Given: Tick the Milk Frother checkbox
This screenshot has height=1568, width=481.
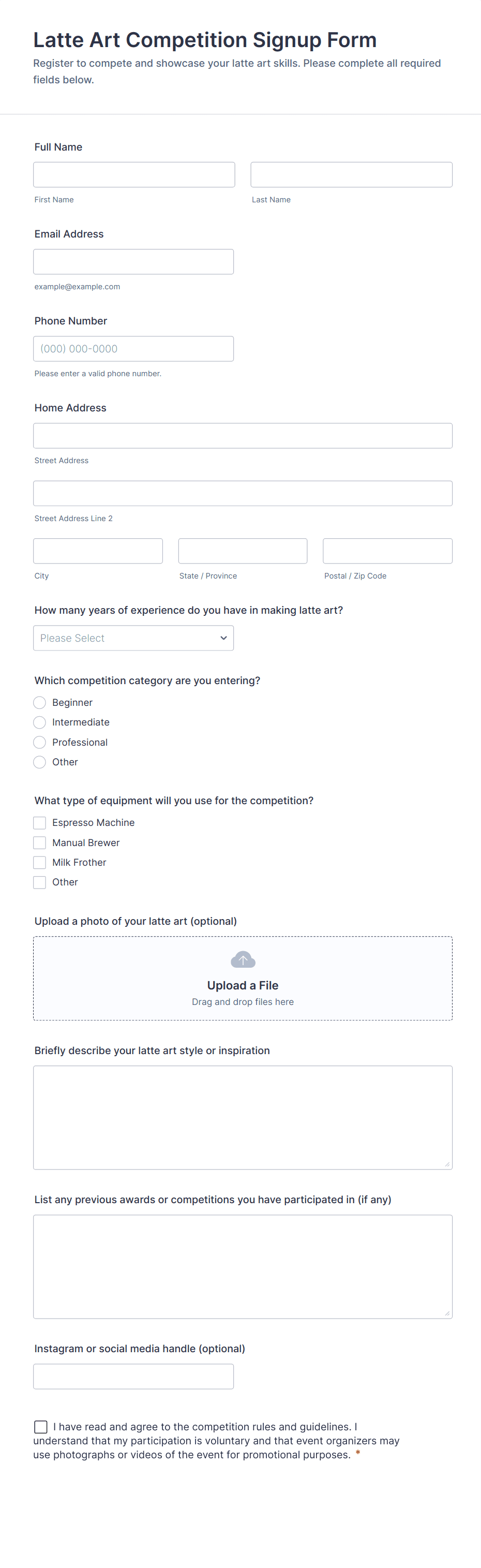Looking at the screenshot, I should point(39,863).
